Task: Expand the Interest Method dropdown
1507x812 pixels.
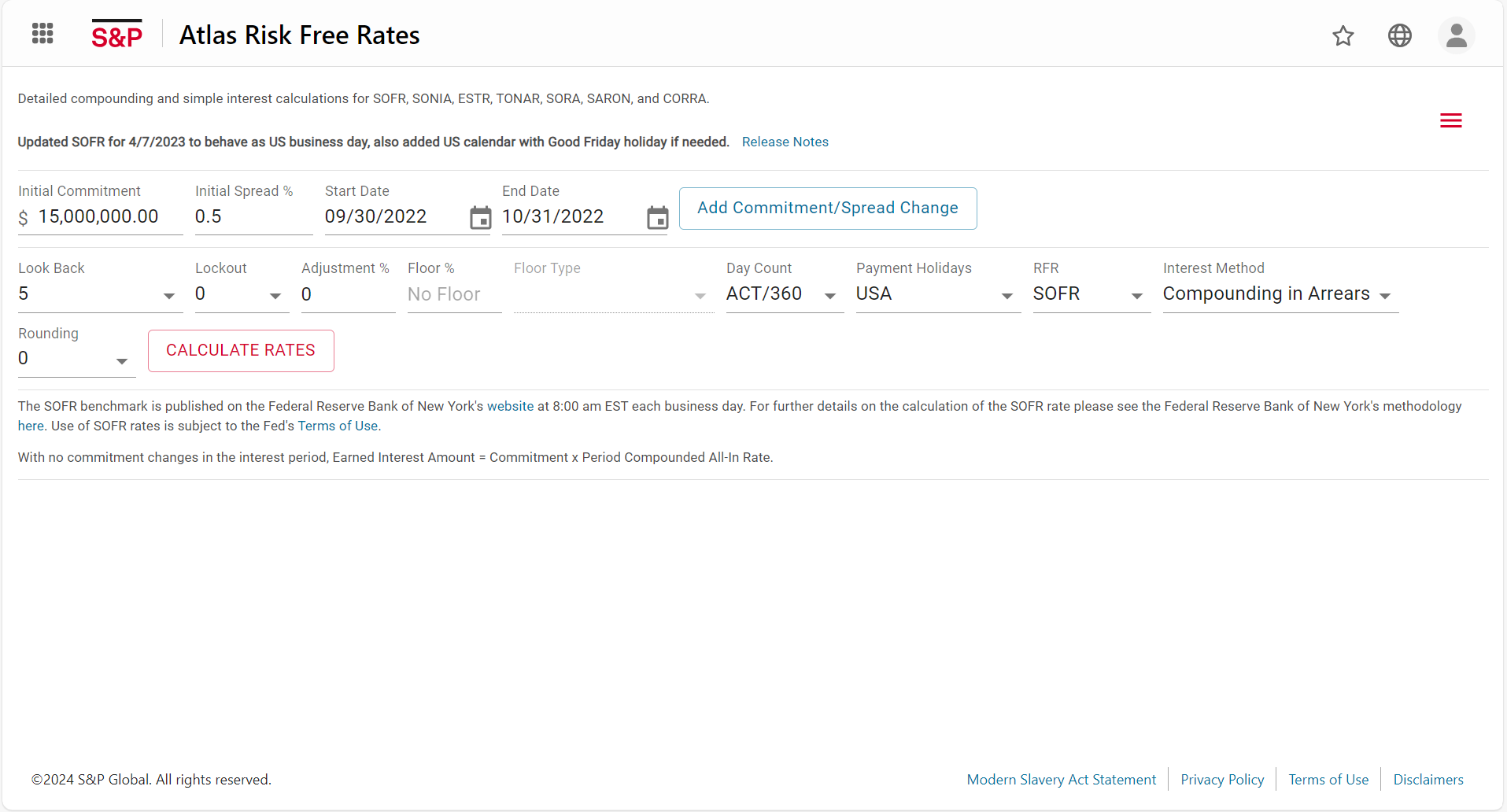Action: point(1281,294)
